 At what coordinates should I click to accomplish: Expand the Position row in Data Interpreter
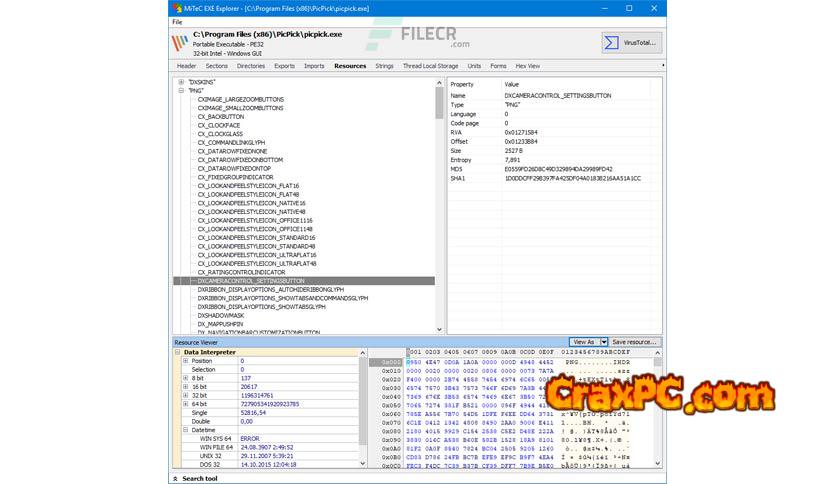(x=184, y=361)
